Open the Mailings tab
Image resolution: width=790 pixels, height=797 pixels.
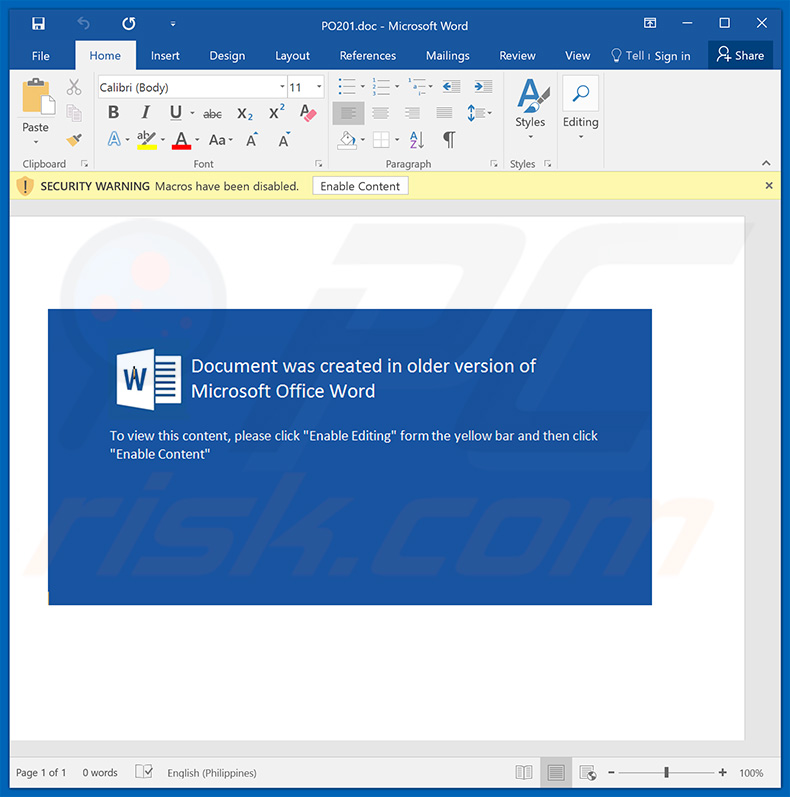447,56
